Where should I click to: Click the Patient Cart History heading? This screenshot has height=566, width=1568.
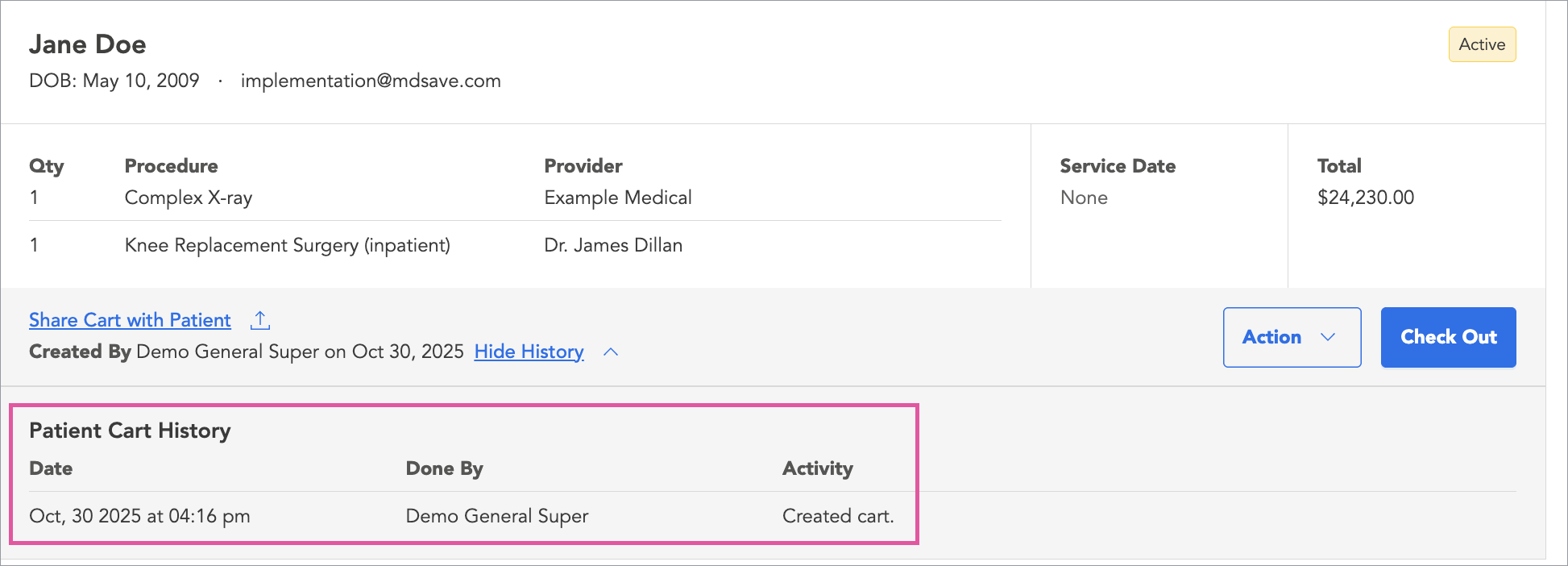[x=130, y=431]
